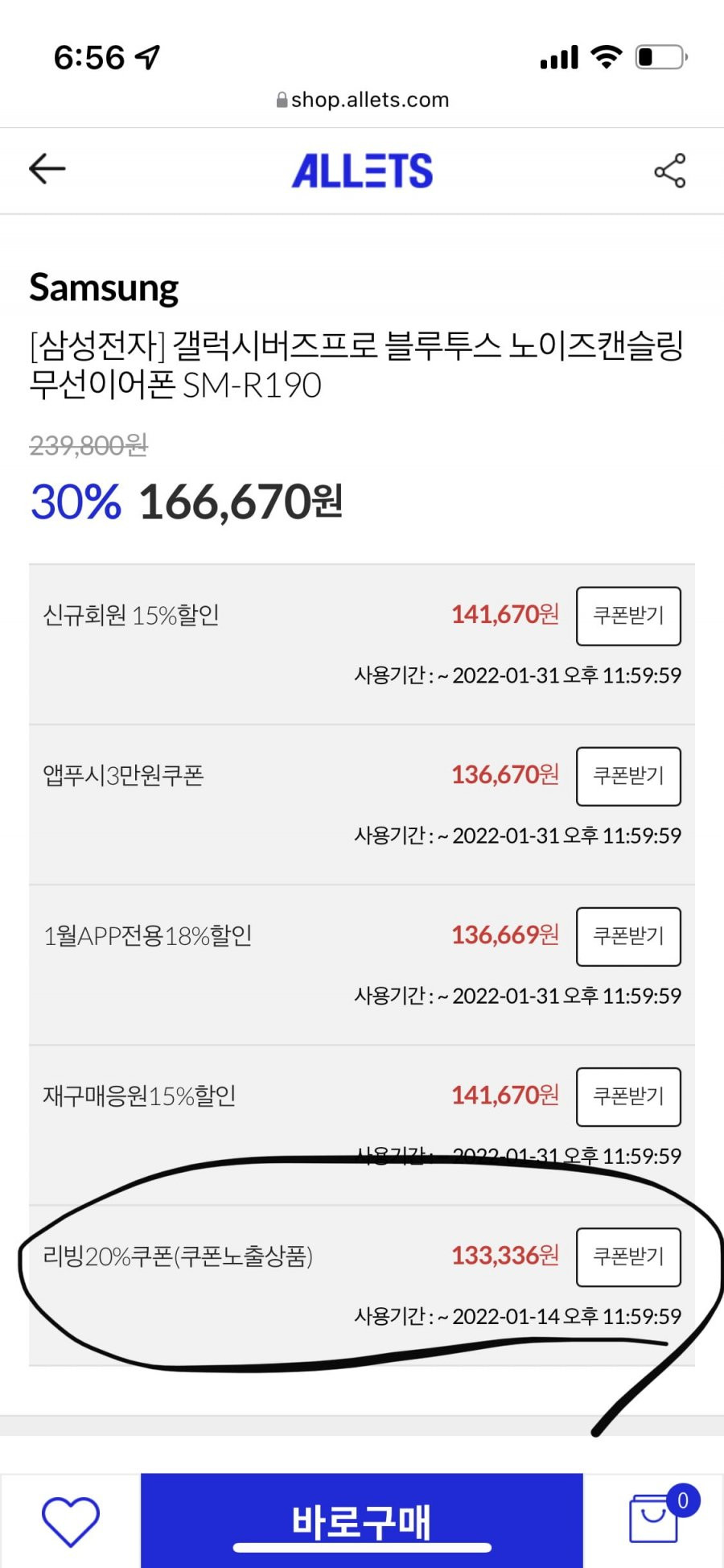Get the 신규회원 15%할인 coupon
Image resolution: width=724 pixels, height=1568 pixels.
pos(628,616)
